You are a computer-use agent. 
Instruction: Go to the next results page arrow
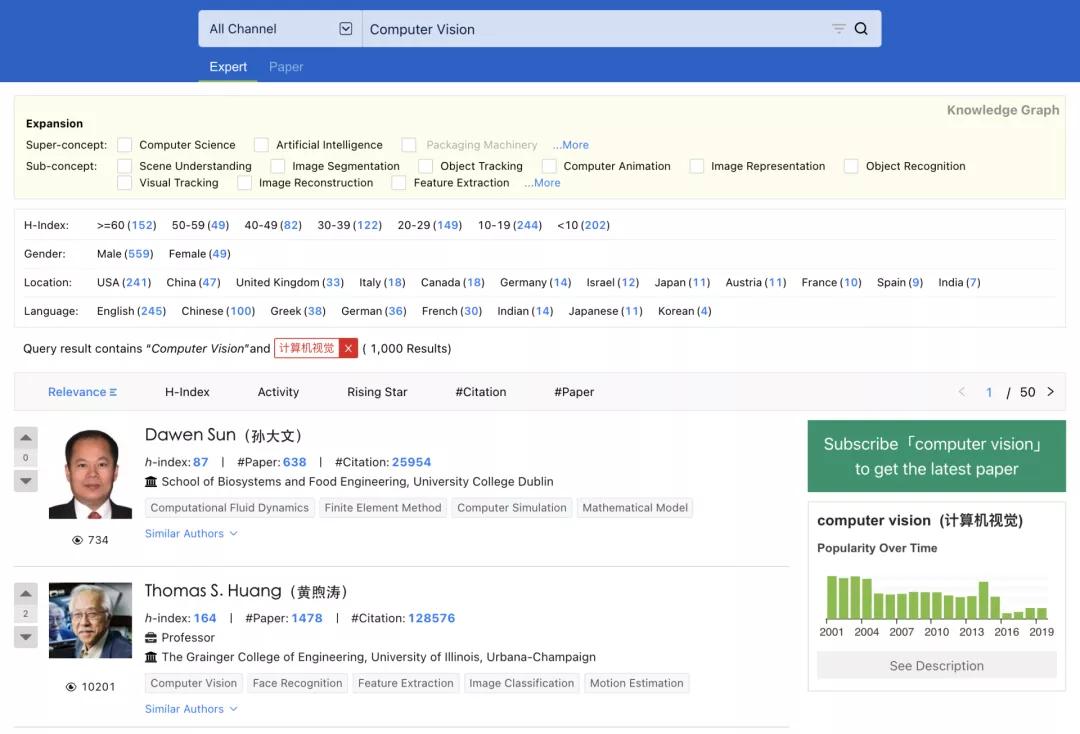[x=1050, y=392]
